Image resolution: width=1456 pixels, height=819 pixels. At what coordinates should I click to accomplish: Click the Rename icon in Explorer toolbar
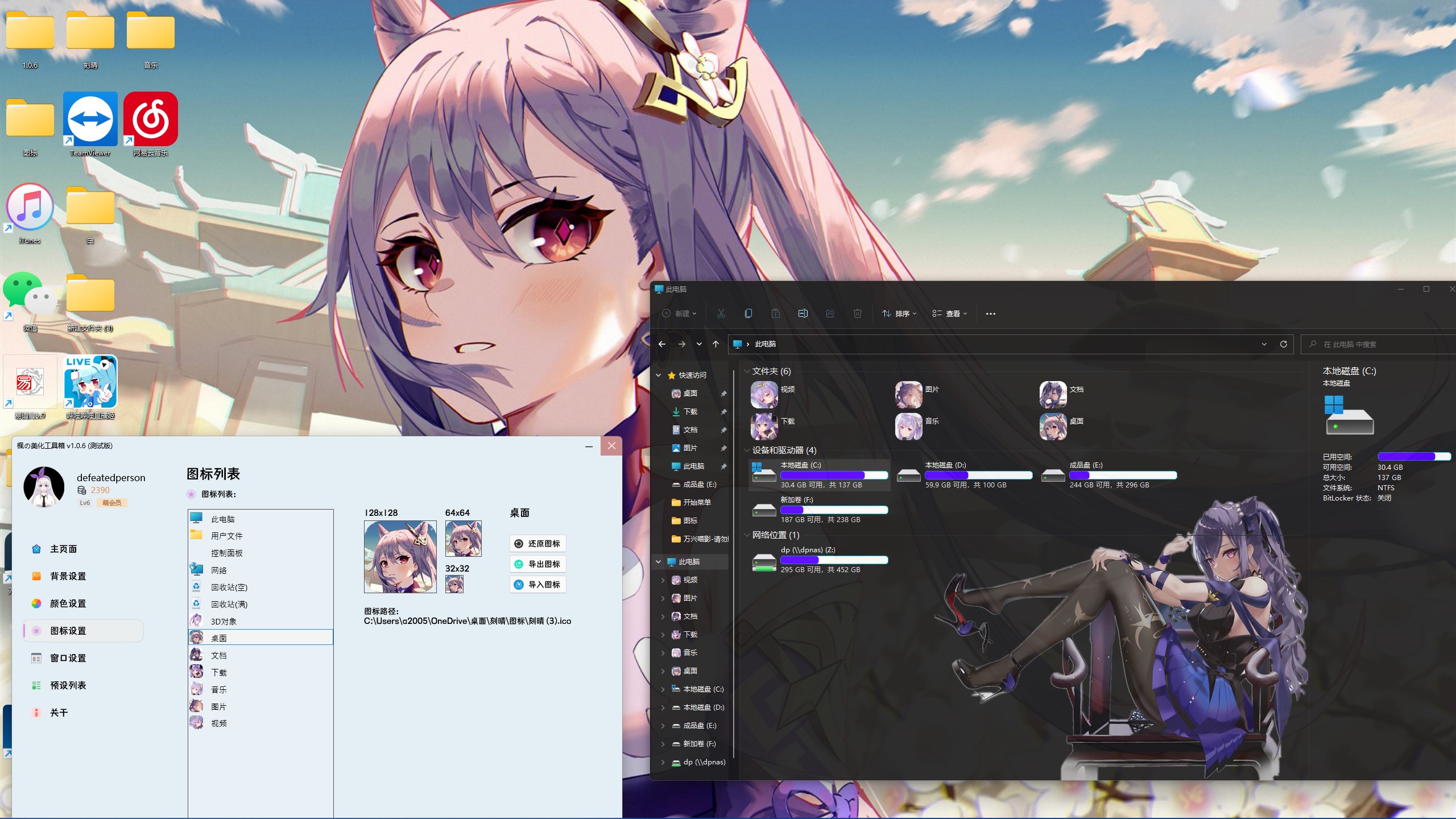803,313
